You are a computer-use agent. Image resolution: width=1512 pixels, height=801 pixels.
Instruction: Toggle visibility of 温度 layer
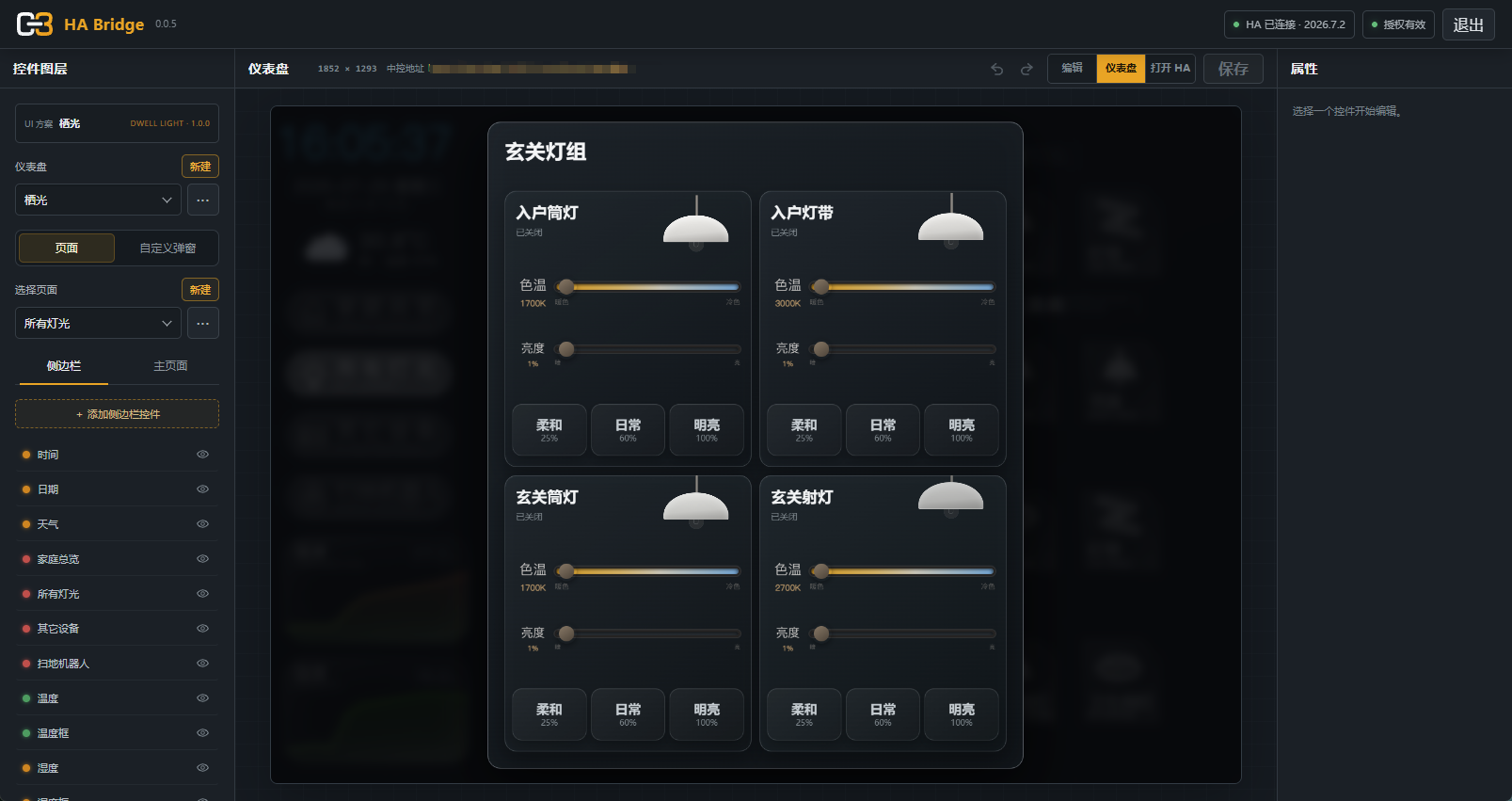[x=202, y=698]
